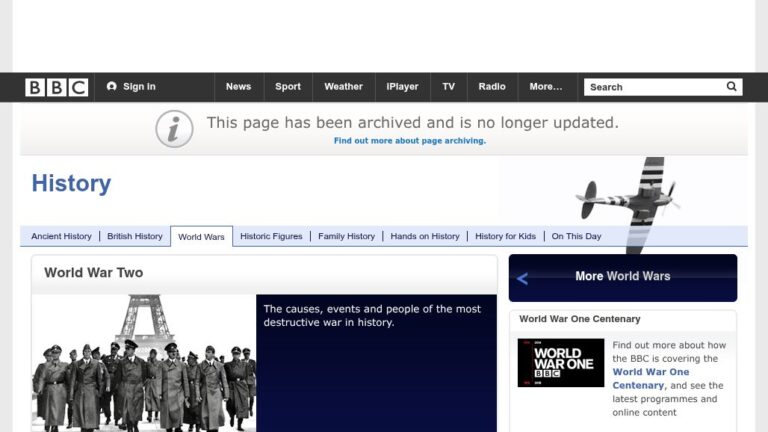Open the World War One BBC thumbnail

click(561, 362)
